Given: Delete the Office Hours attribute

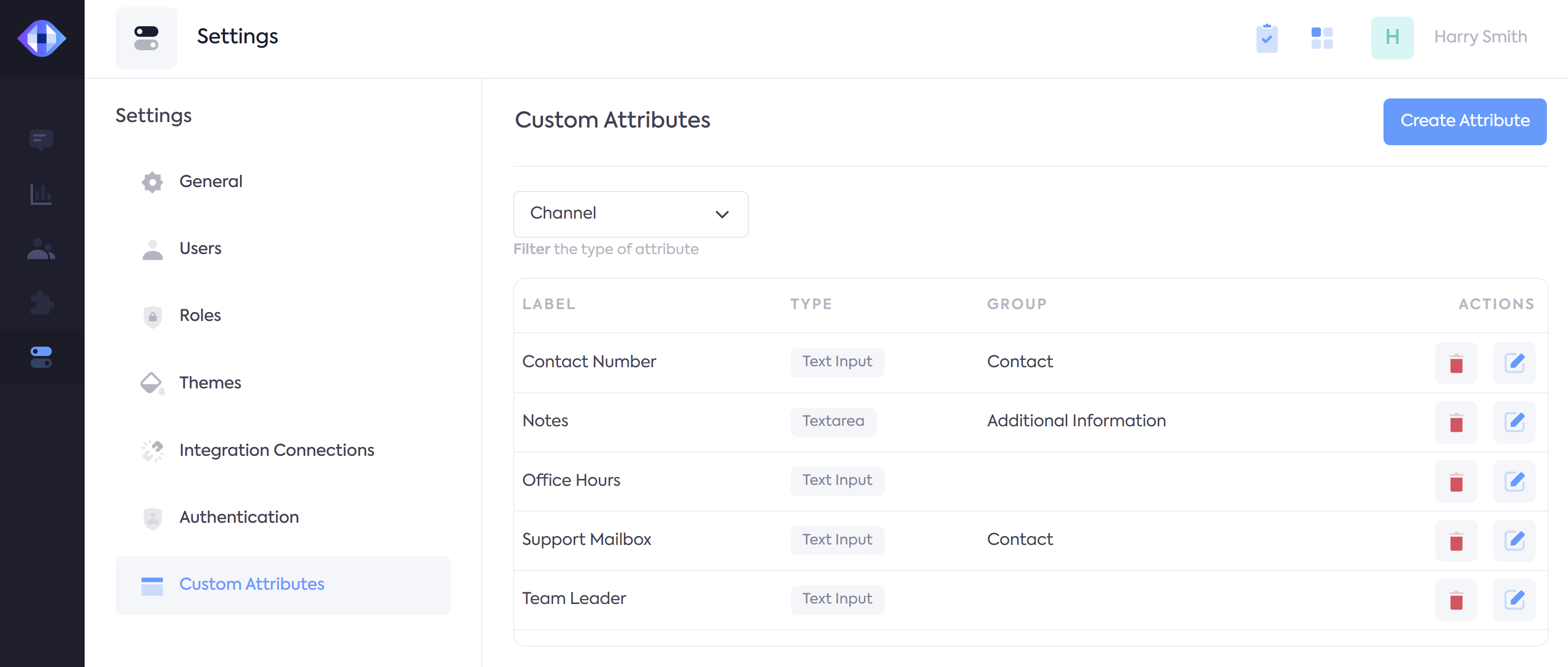Looking at the screenshot, I should pyautogui.click(x=1455, y=481).
